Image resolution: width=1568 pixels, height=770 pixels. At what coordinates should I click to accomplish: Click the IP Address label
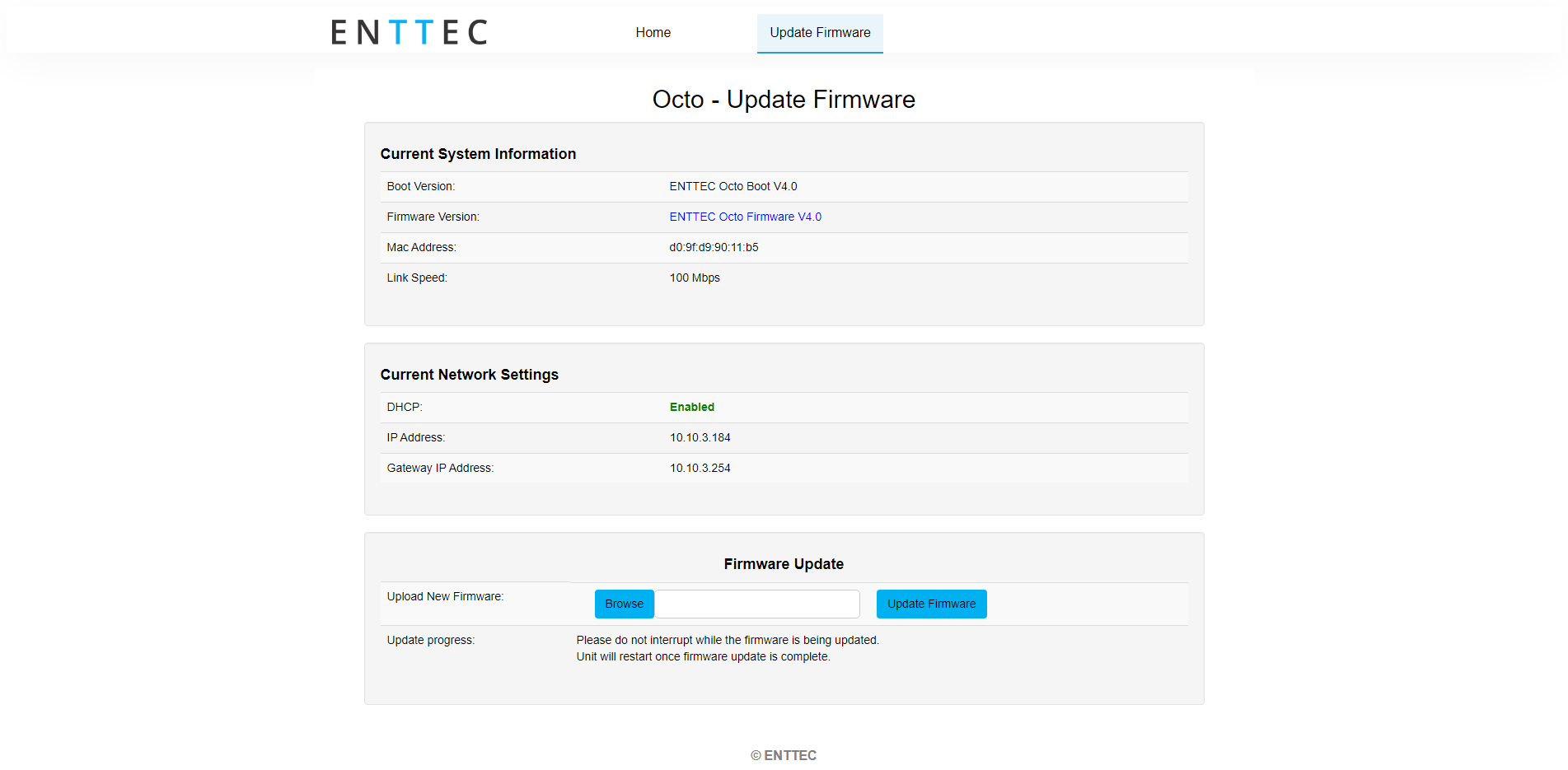pyautogui.click(x=416, y=437)
